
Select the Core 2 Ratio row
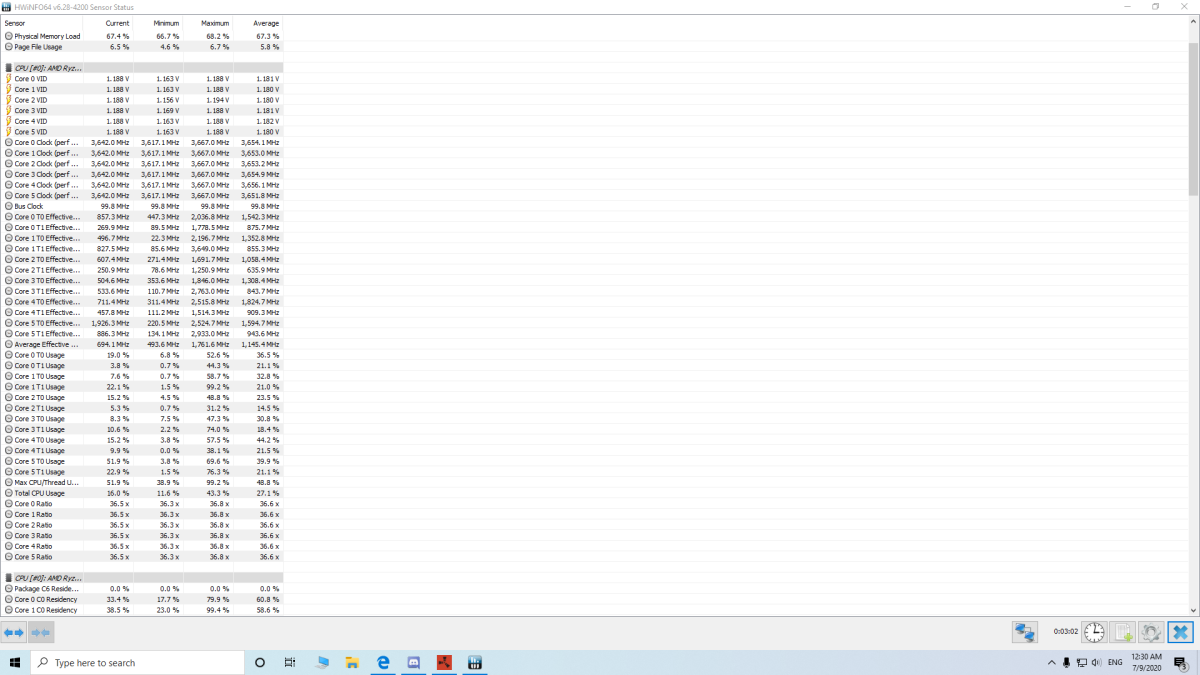point(142,525)
